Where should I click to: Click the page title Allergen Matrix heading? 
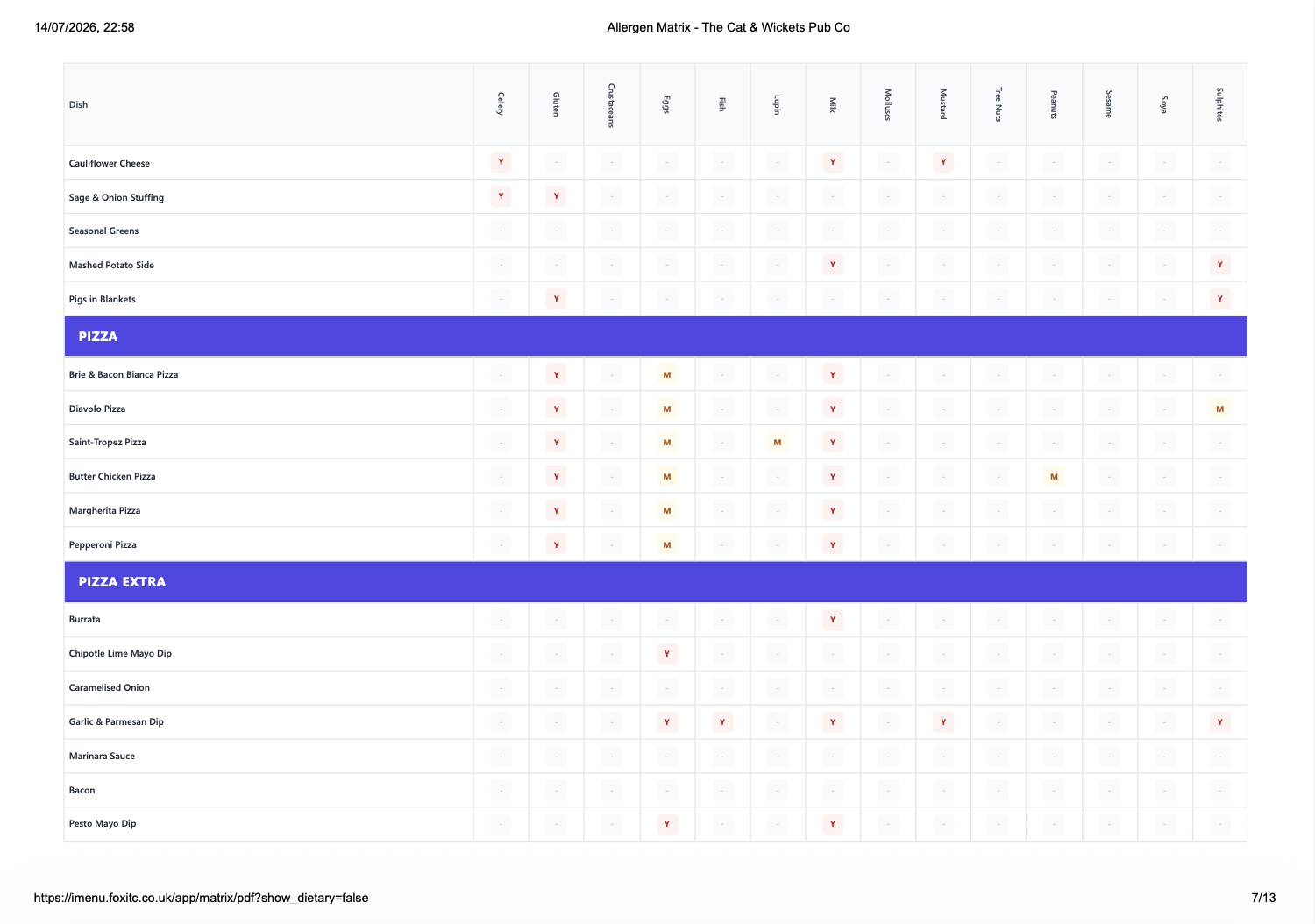pos(729,27)
